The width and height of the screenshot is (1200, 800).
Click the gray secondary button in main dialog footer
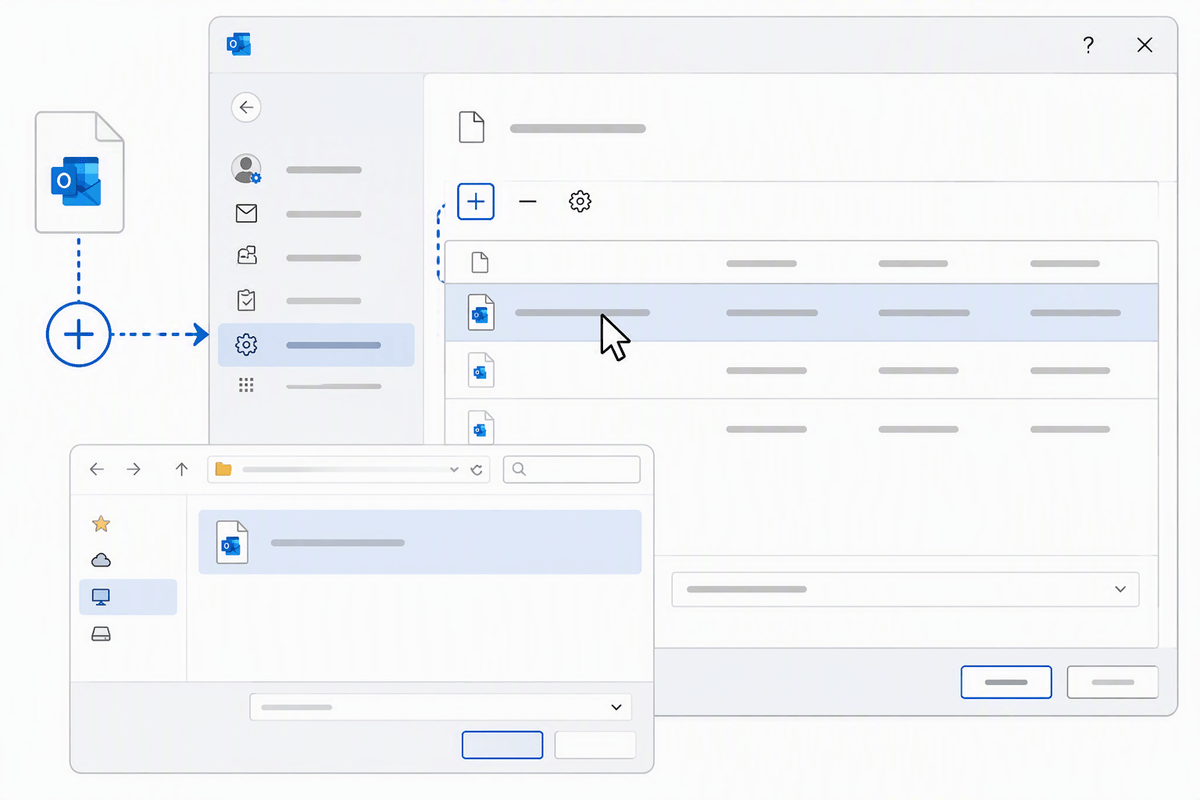tap(1112, 682)
